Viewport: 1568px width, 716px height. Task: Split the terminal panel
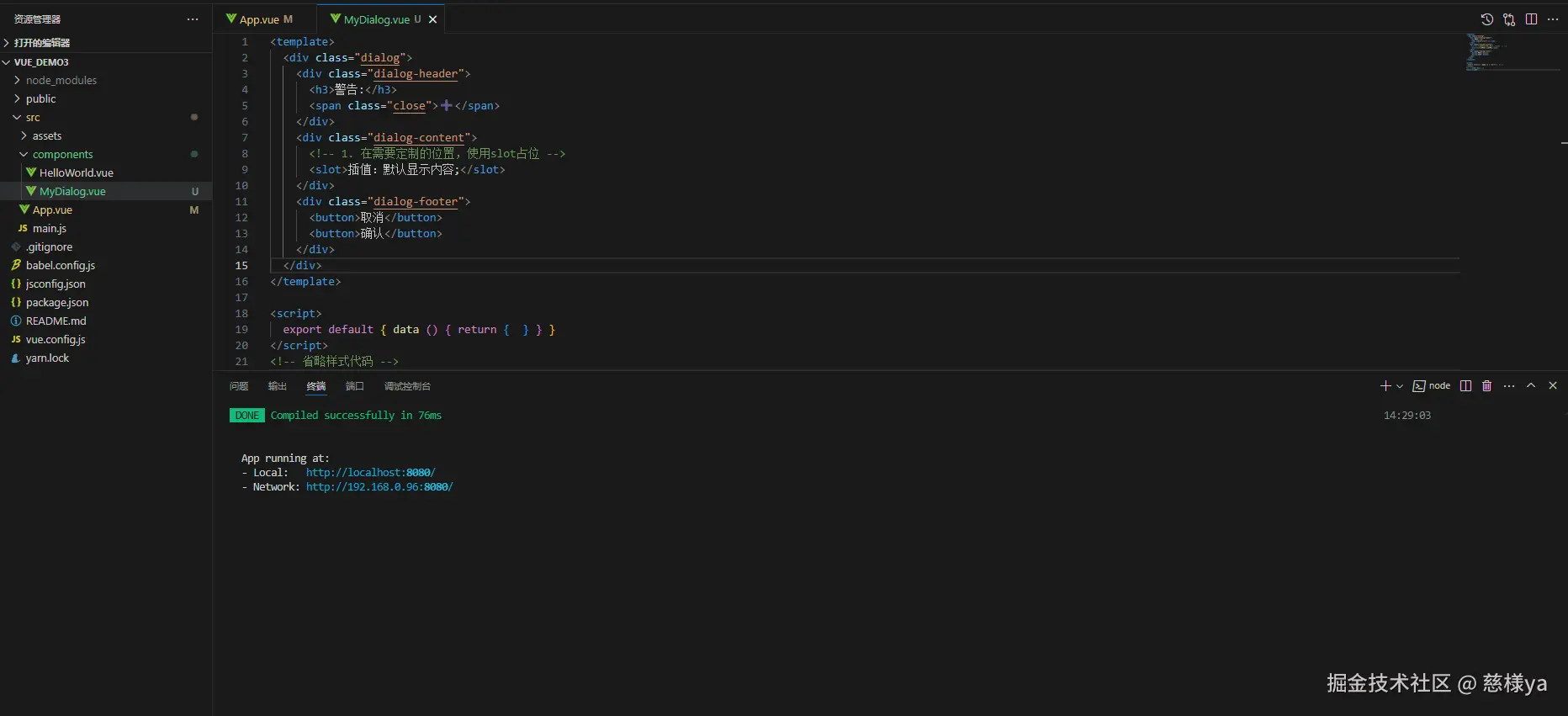click(x=1466, y=385)
